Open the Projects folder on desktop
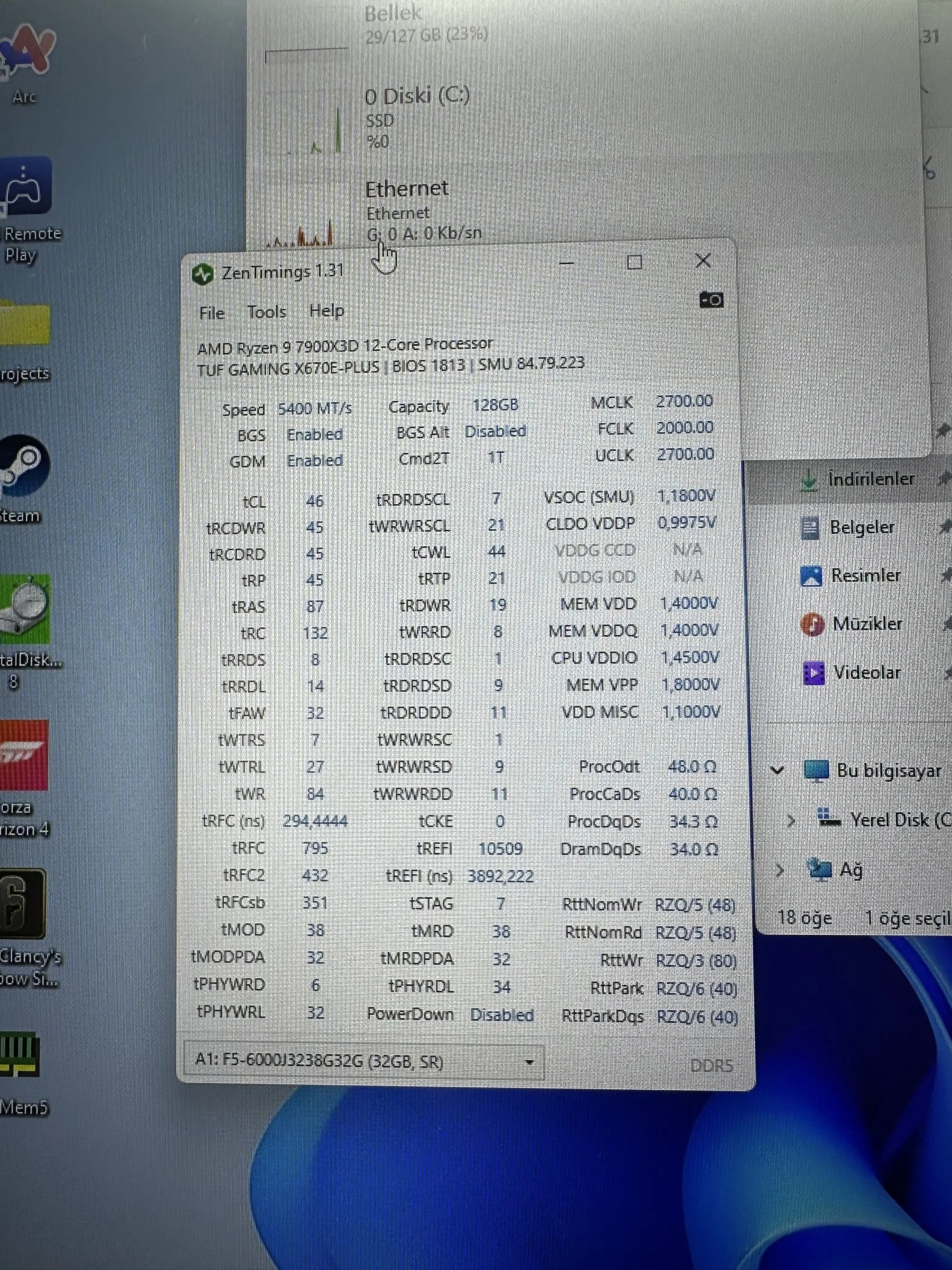952x1270 pixels. pos(25,341)
